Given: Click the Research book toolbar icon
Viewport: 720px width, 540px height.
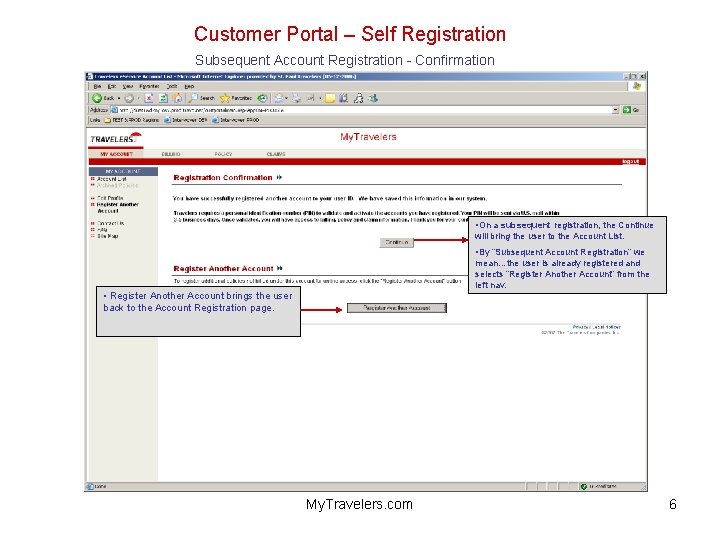Looking at the screenshot, I should tap(343, 98).
